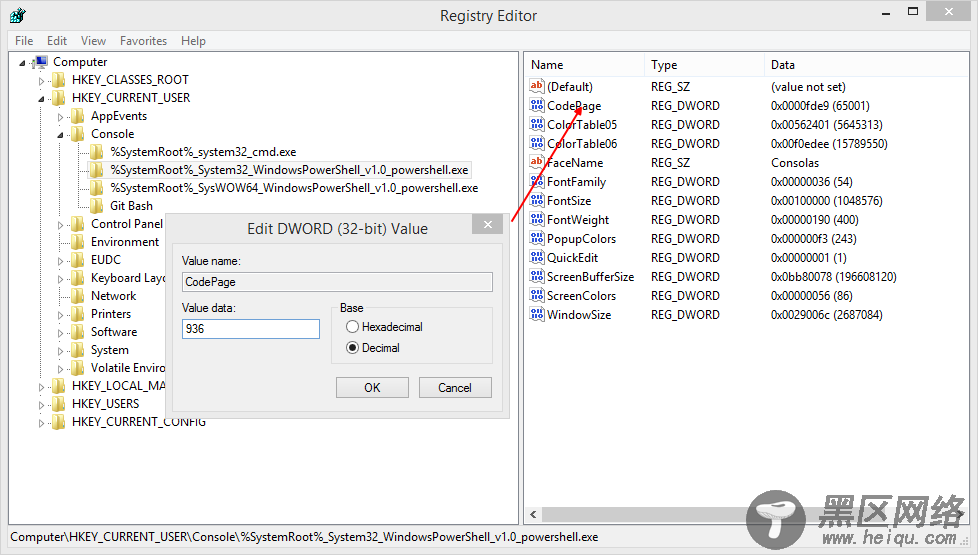The width and height of the screenshot is (978, 555).
Task: Expand the HKEY_CLASSES_ROOT node
Action: click(41, 81)
